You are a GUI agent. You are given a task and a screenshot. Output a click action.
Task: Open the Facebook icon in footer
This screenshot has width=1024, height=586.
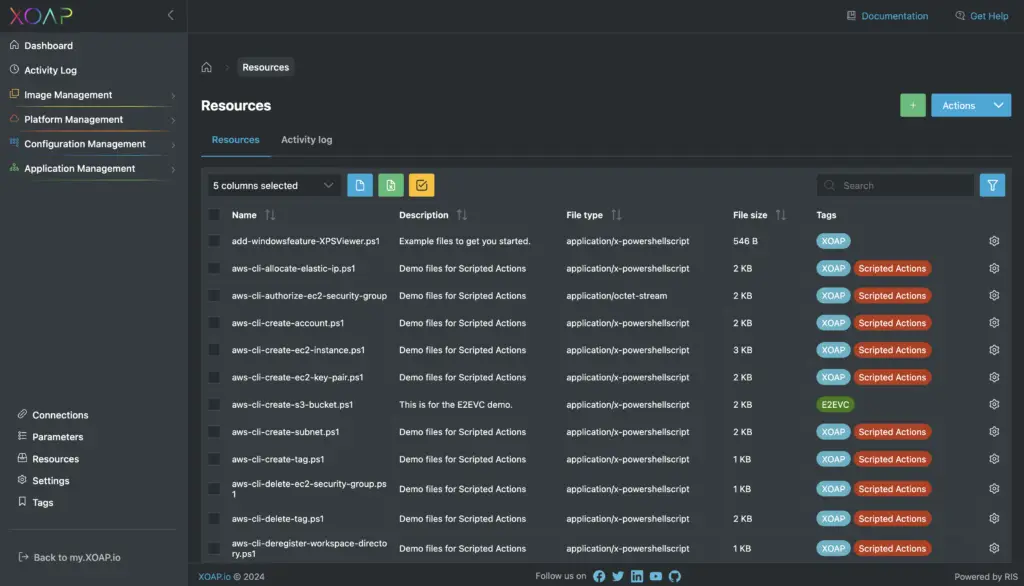pyautogui.click(x=599, y=576)
